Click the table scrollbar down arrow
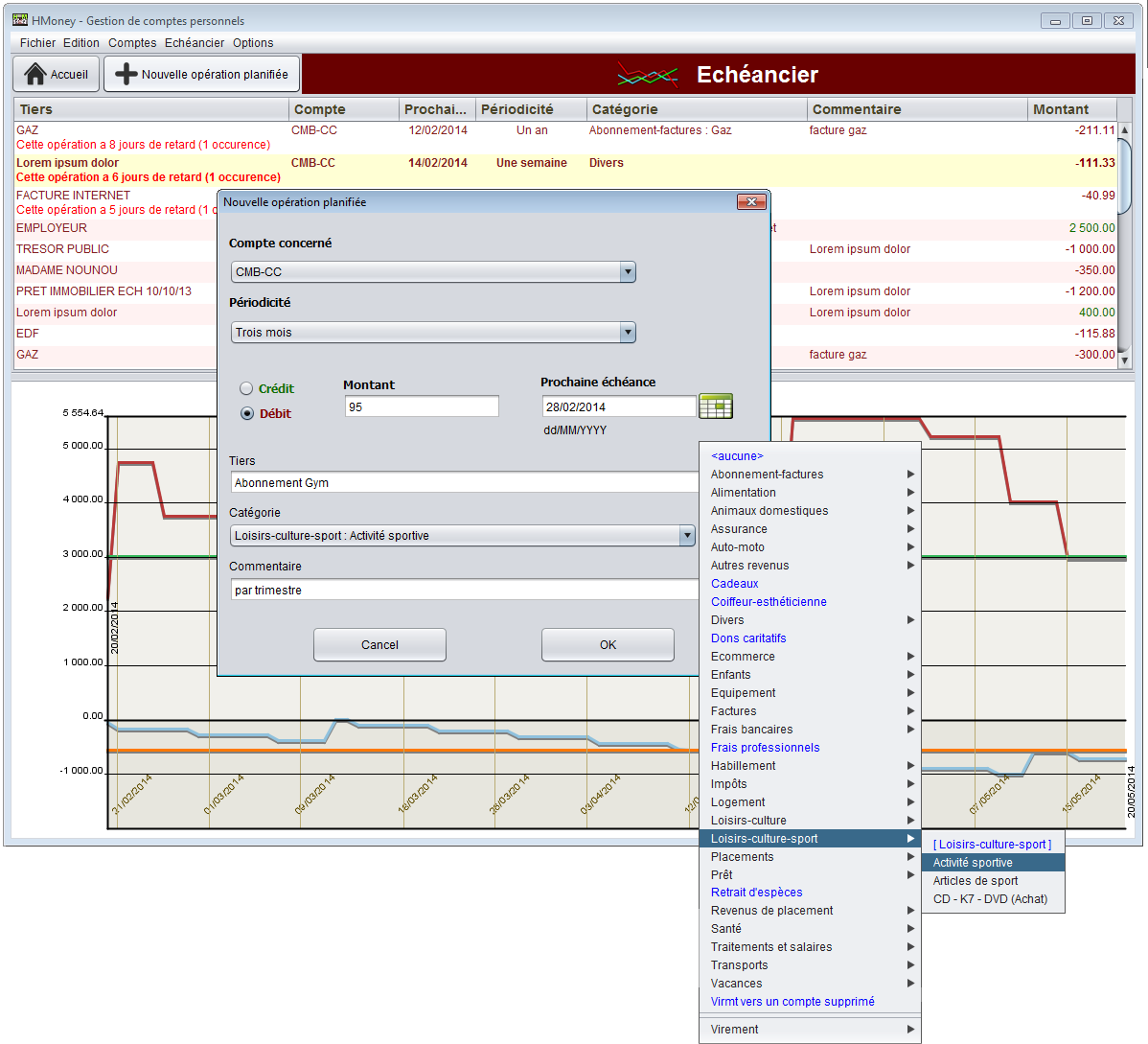This screenshot has height=1044, width=1148. [x=1125, y=360]
